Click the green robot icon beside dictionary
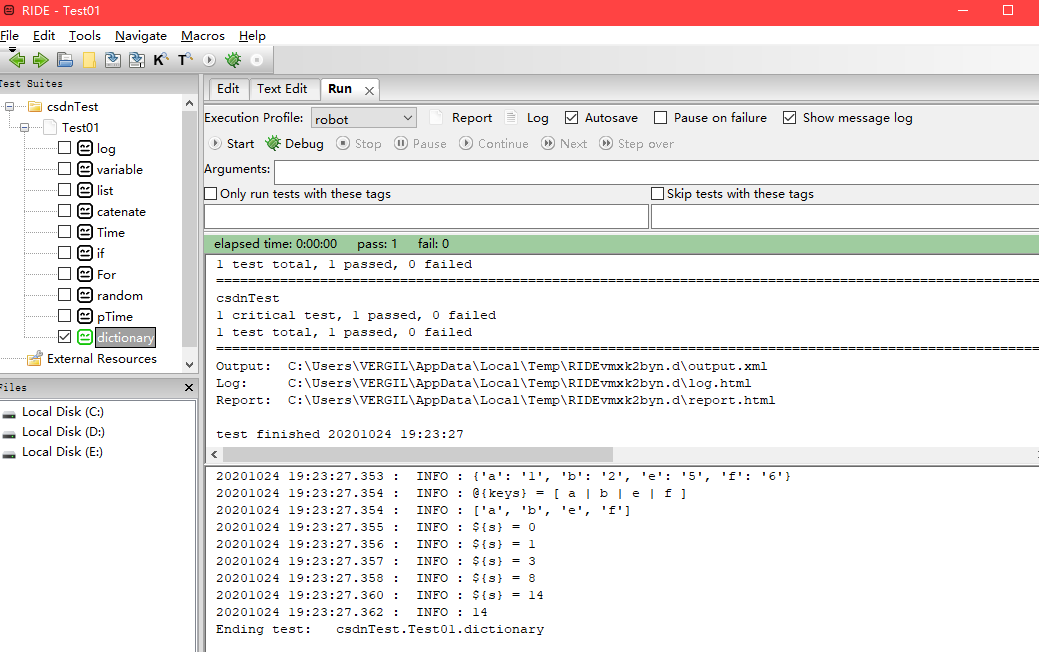This screenshot has height=652, width=1039. tap(85, 337)
